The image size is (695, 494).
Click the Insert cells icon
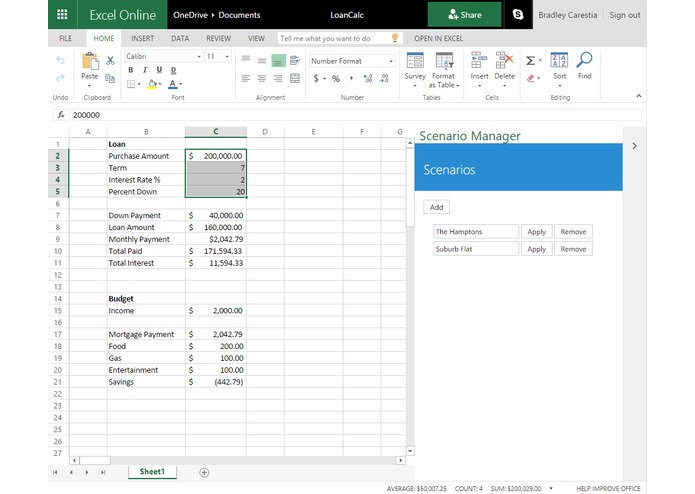click(x=479, y=60)
